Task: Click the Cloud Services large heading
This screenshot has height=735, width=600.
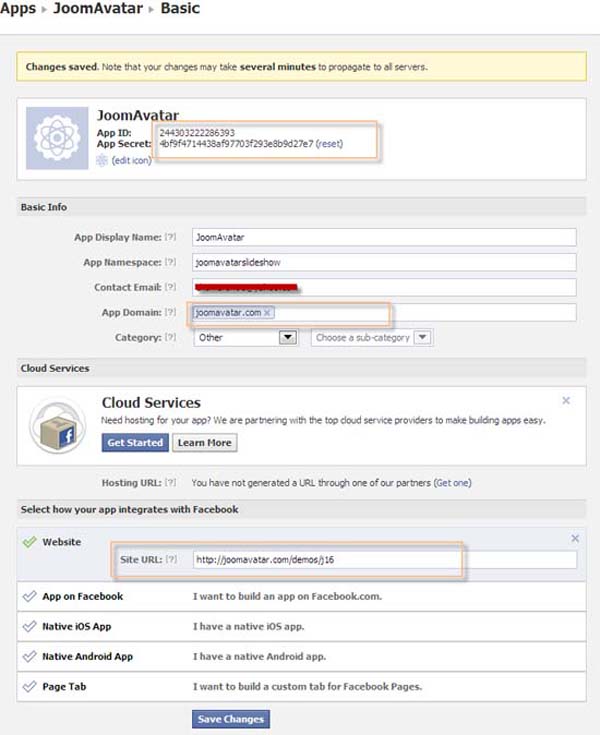Action: point(151,403)
